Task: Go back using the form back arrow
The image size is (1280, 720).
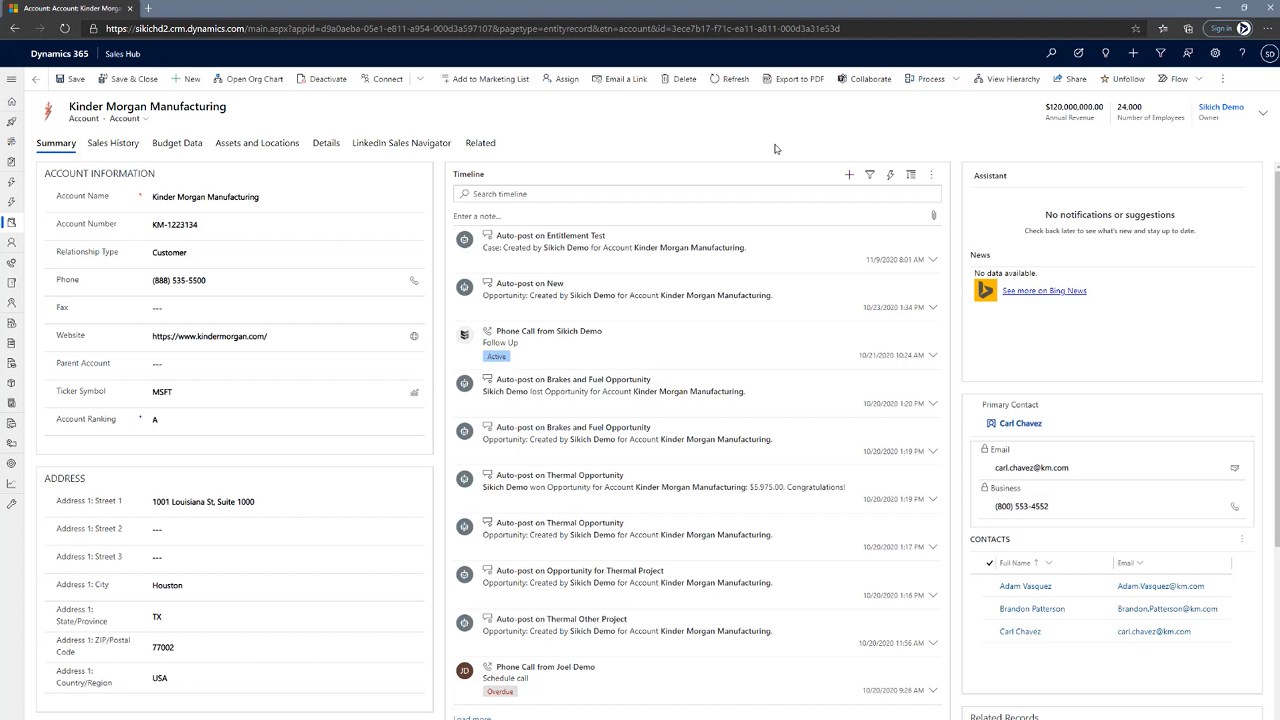Action: pos(35,79)
